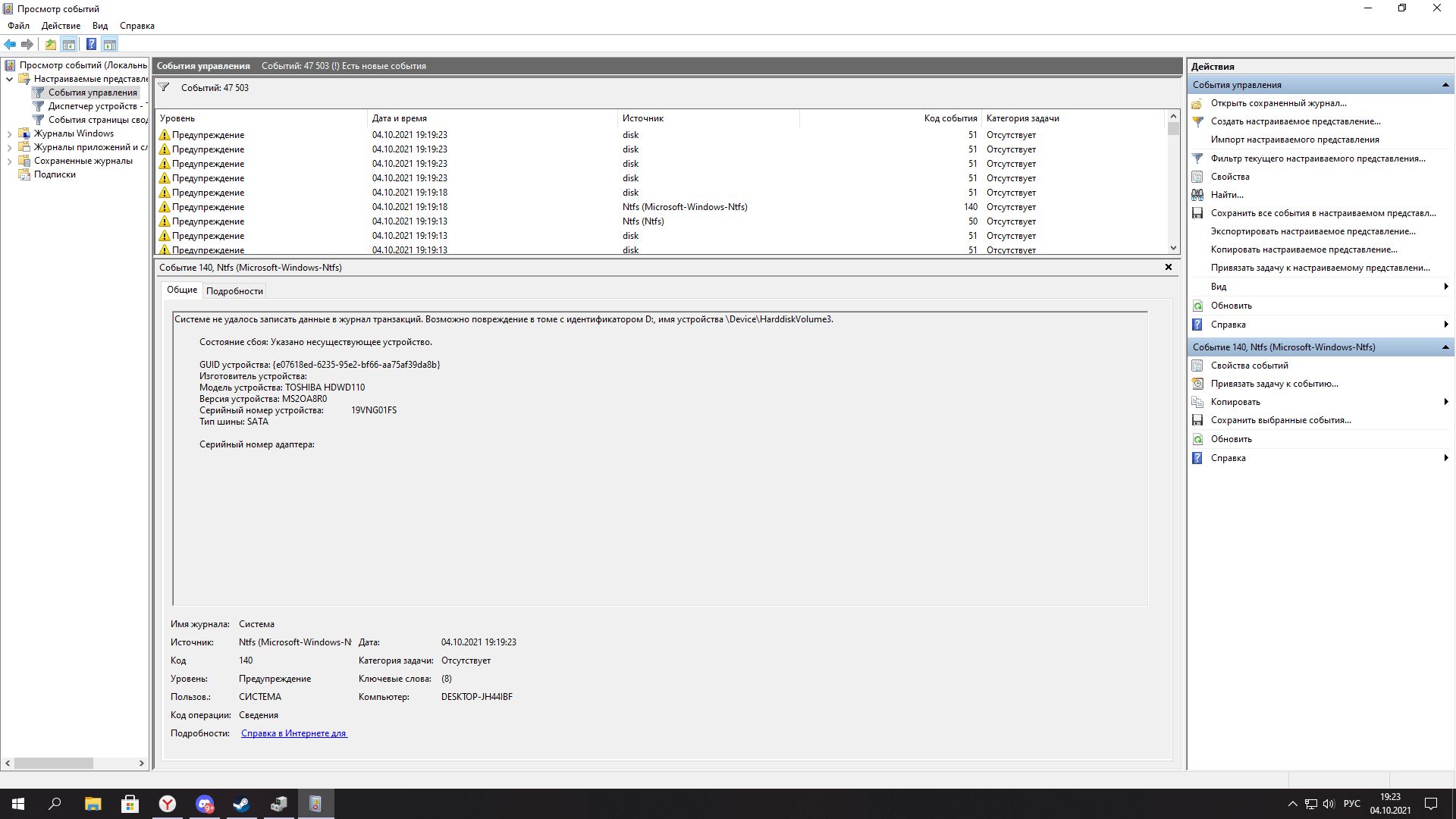Click the event list scroll down arrow
The height and width of the screenshot is (819, 1456).
coord(1173,248)
